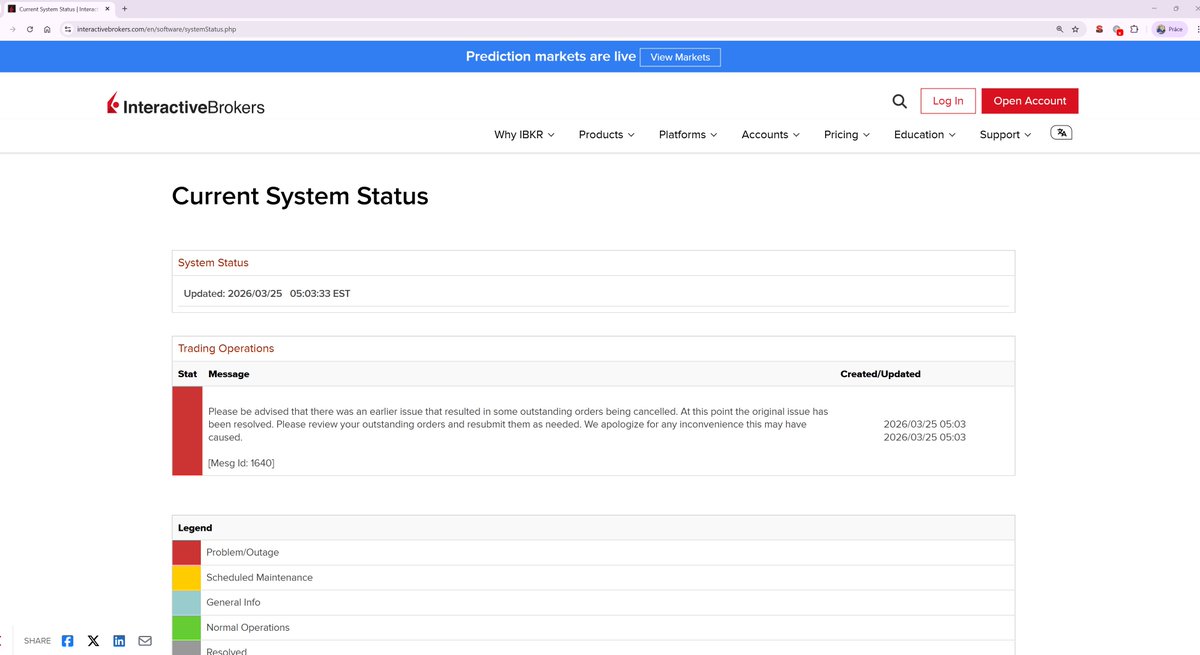Select the Current System Status browser tab
Image resolution: width=1200 pixels, height=655 pixels.
58,8
